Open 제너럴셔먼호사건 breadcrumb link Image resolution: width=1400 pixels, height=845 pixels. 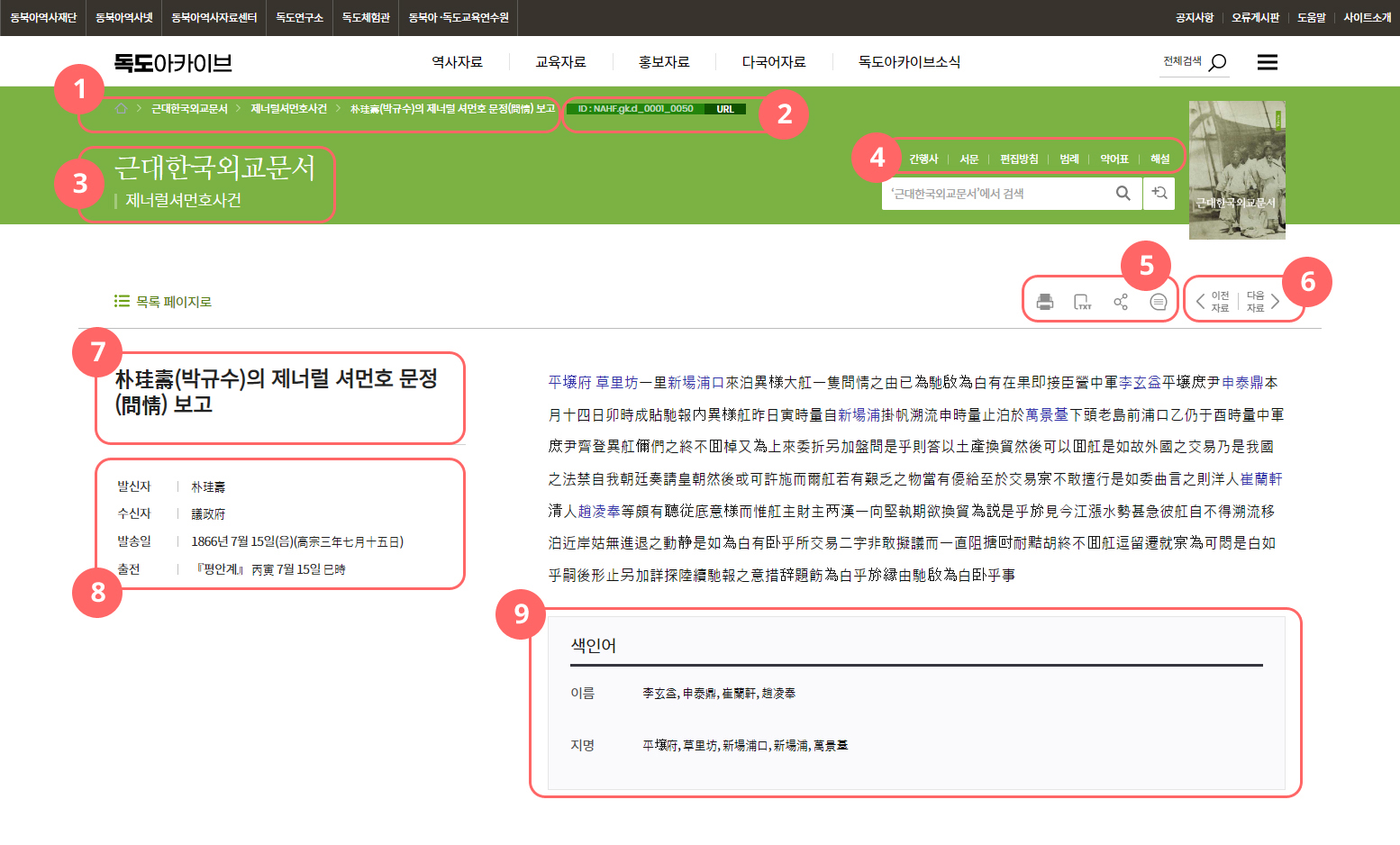286,108
